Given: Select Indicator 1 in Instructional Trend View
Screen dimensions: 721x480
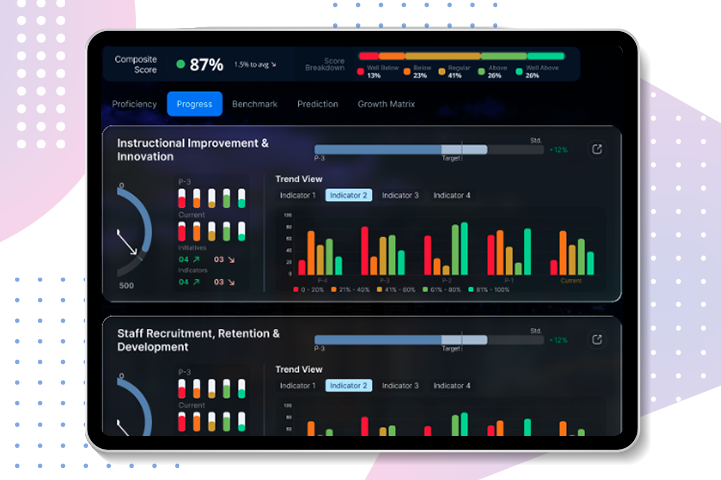Looking at the screenshot, I should (x=297, y=195).
